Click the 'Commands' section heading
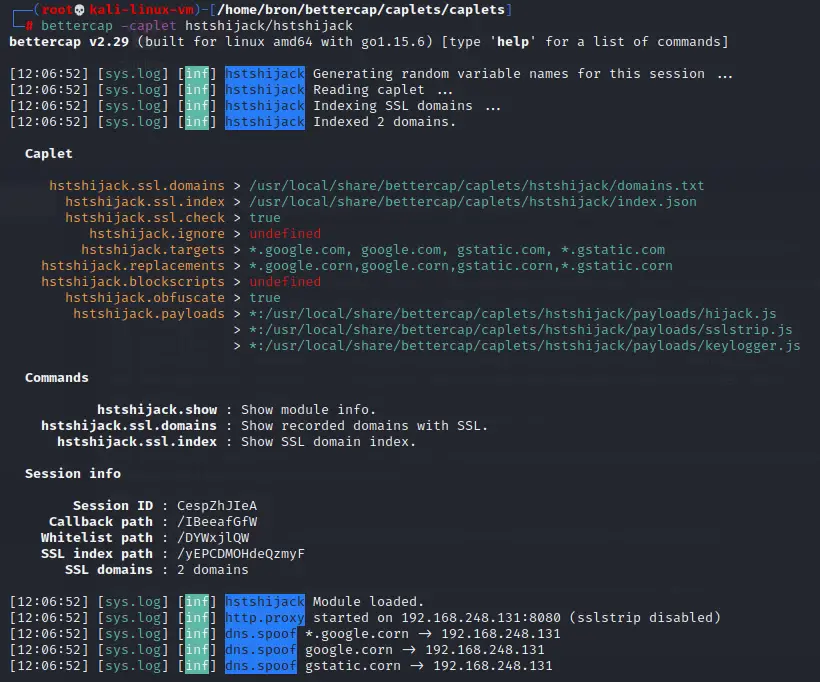The width and height of the screenshot is (820, 682). pyautogui.click(x=57, y=378)
